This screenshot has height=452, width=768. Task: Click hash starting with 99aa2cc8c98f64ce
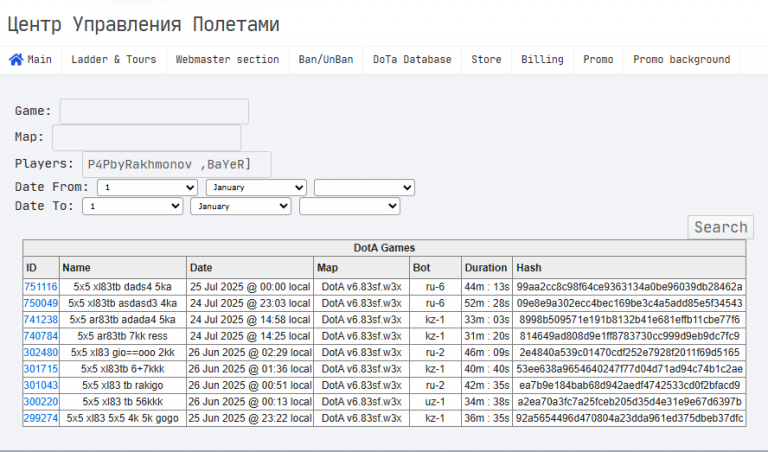pyautogui.click(x=629, y=287)
